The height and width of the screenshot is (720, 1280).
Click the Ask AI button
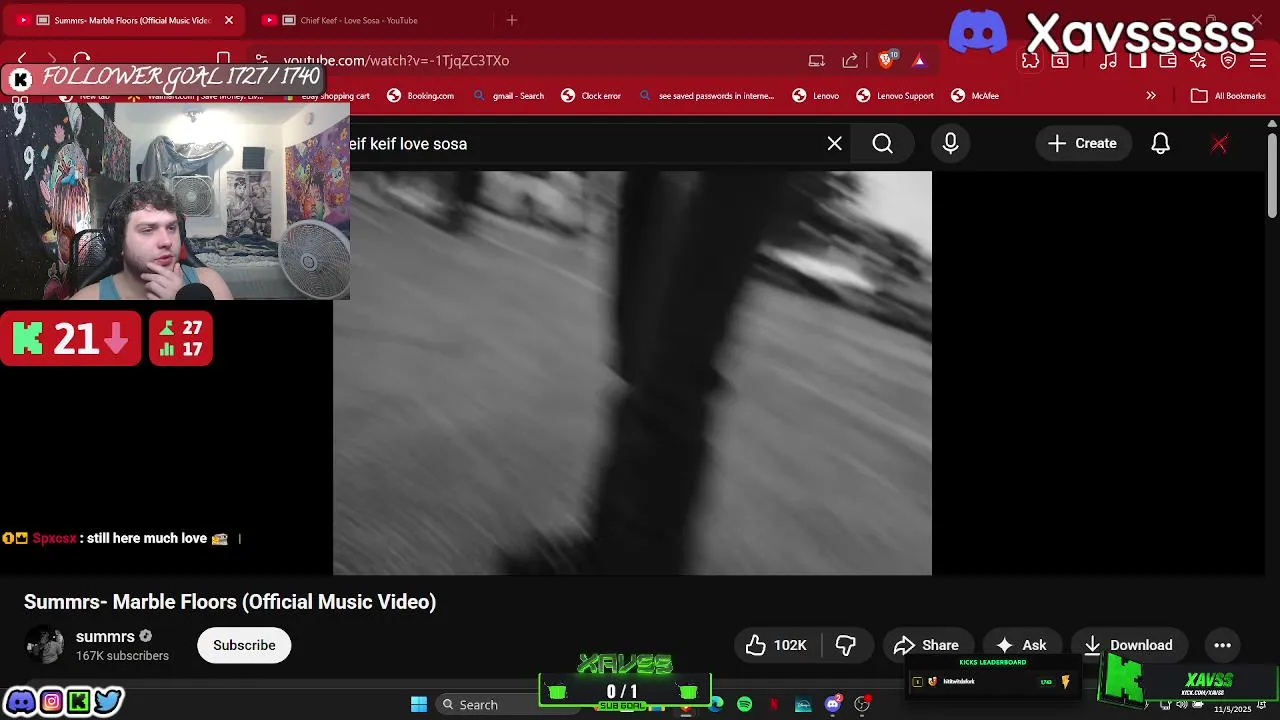click(x=1022, y=645)
